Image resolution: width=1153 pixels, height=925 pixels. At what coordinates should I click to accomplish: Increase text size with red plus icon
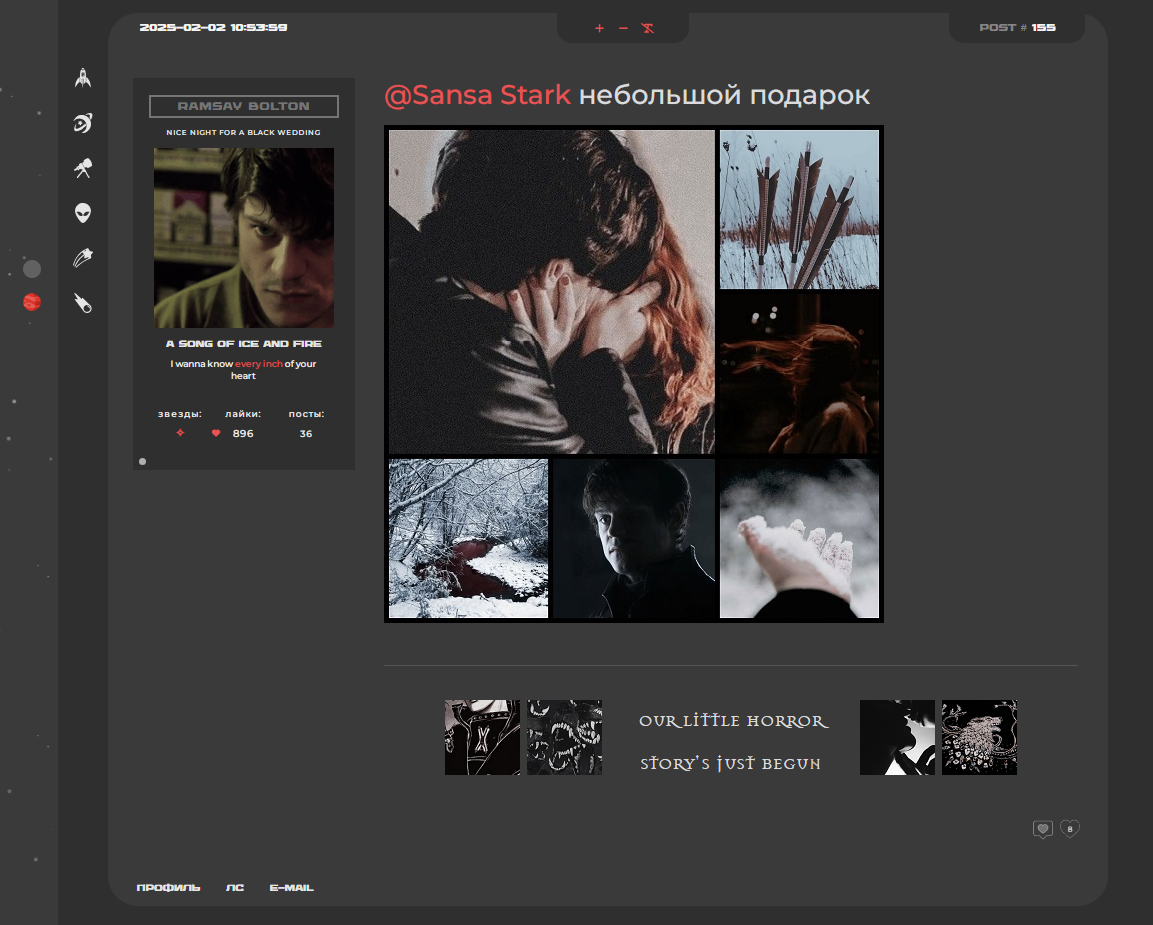(599, 28)
